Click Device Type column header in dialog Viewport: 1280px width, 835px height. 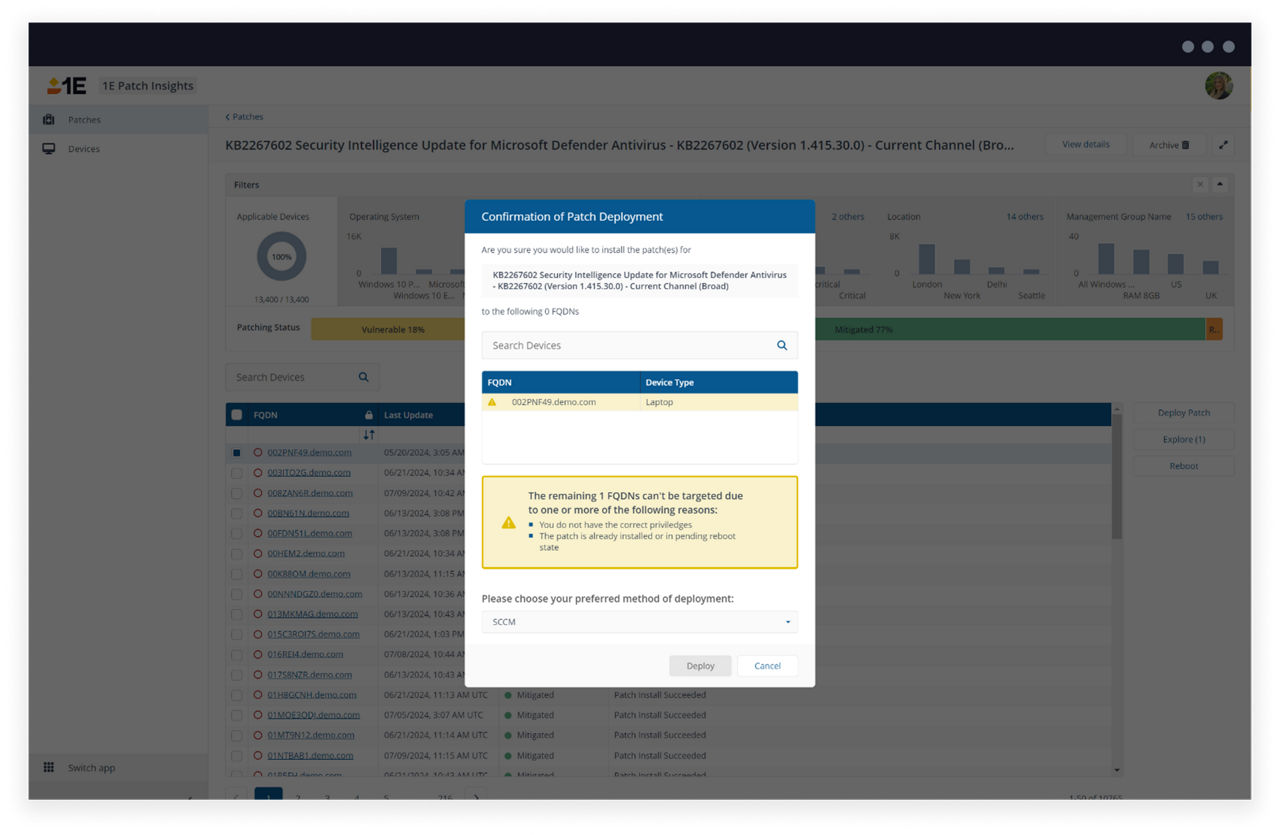(x=719, y=382)
